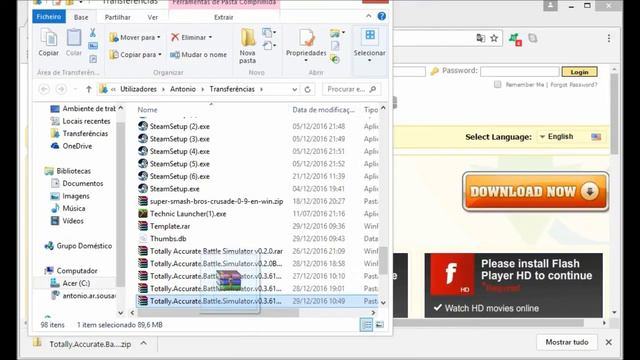
Task: Open download item options chevron
Action: point(144,343)
